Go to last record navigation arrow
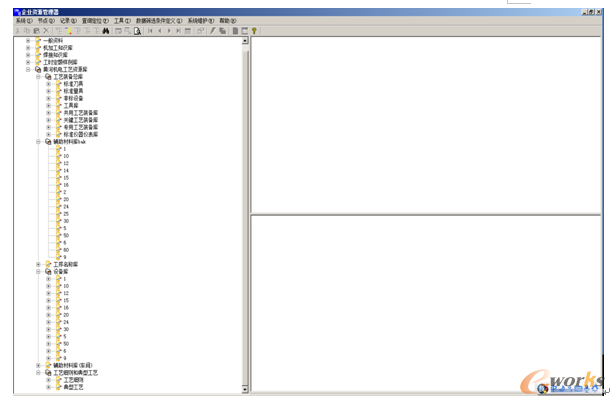This screenshot has height=404, width=615. tap(178, 30)
